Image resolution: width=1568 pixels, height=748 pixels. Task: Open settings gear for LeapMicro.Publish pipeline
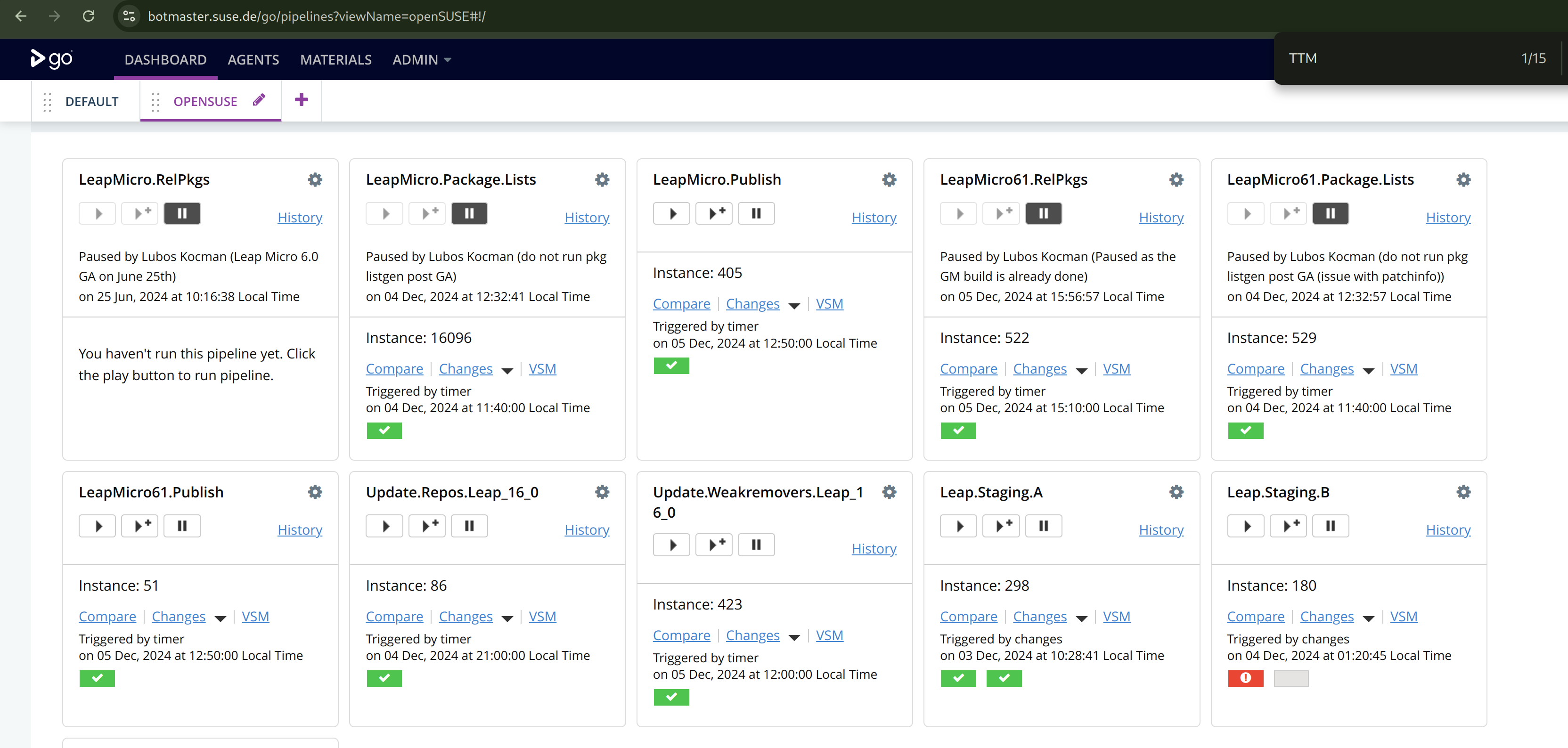click(889, 179)
